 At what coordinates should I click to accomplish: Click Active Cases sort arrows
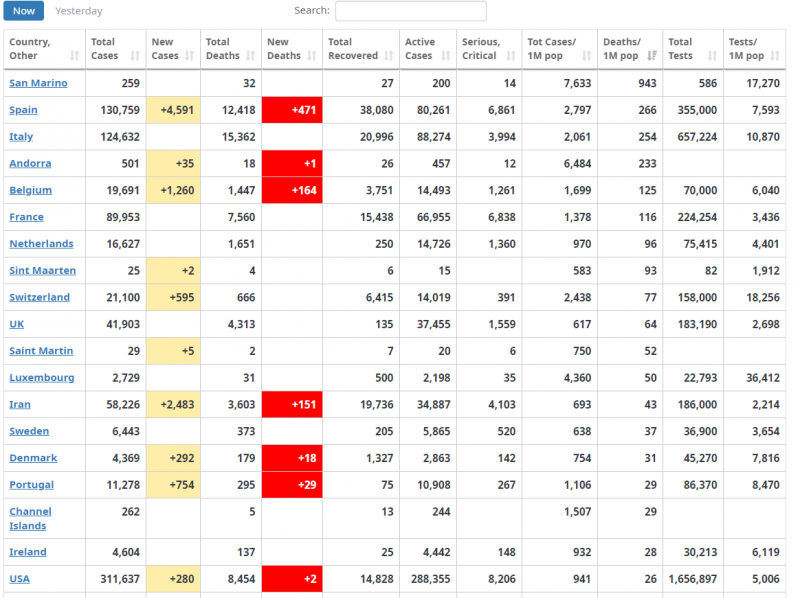coord(446,56)
